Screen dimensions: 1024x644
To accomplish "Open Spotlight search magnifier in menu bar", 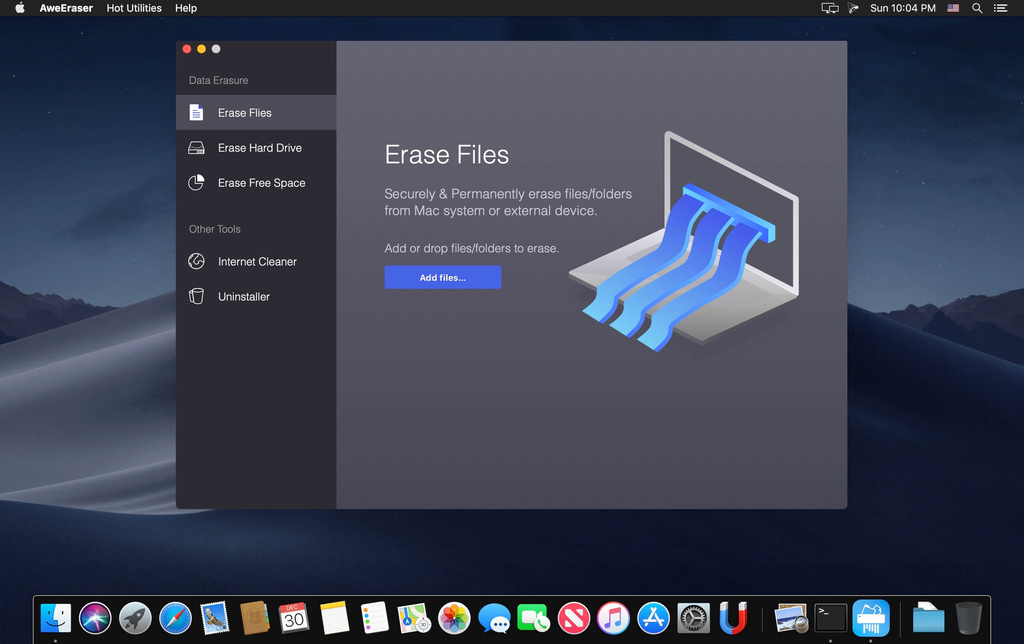I will 977,8.
